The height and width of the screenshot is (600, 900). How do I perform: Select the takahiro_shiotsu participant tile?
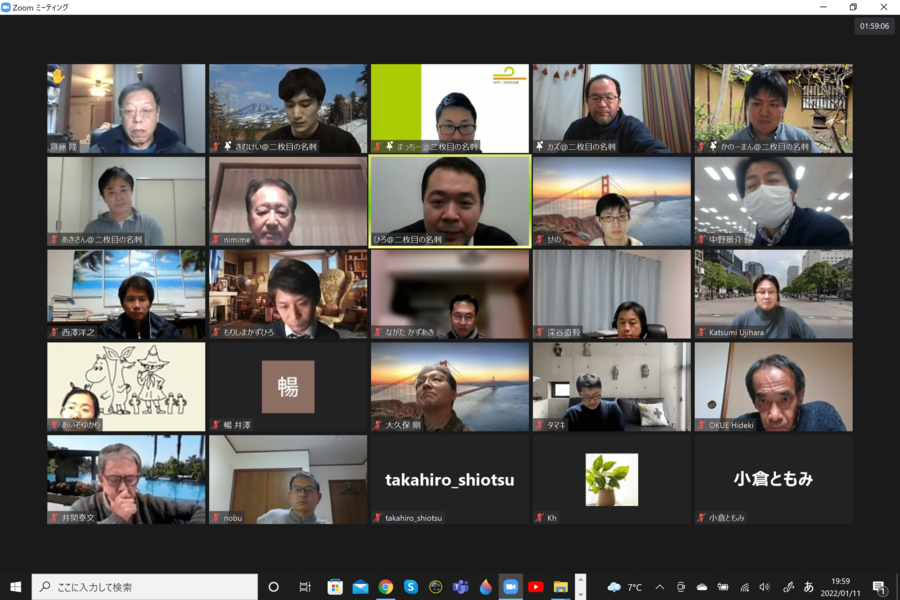tap(450, 480)
